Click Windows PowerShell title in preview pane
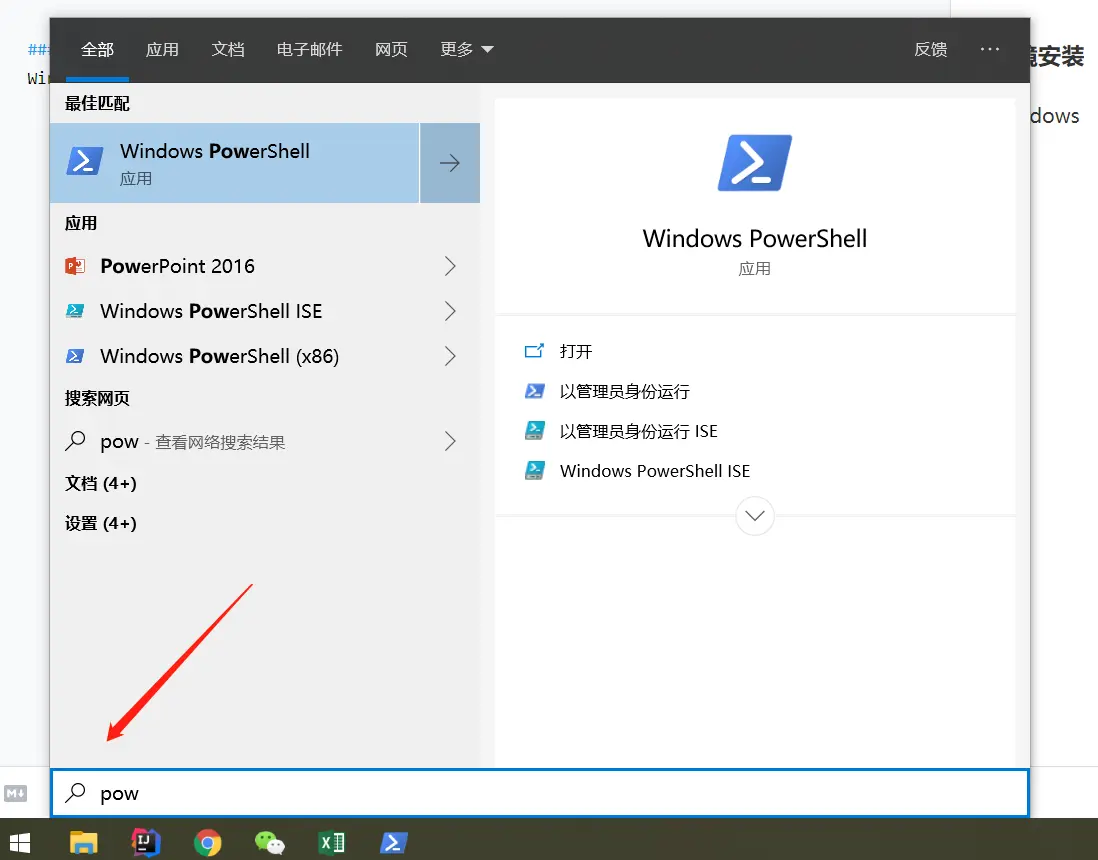This screenshot has width=1098, height=860. 755,238
